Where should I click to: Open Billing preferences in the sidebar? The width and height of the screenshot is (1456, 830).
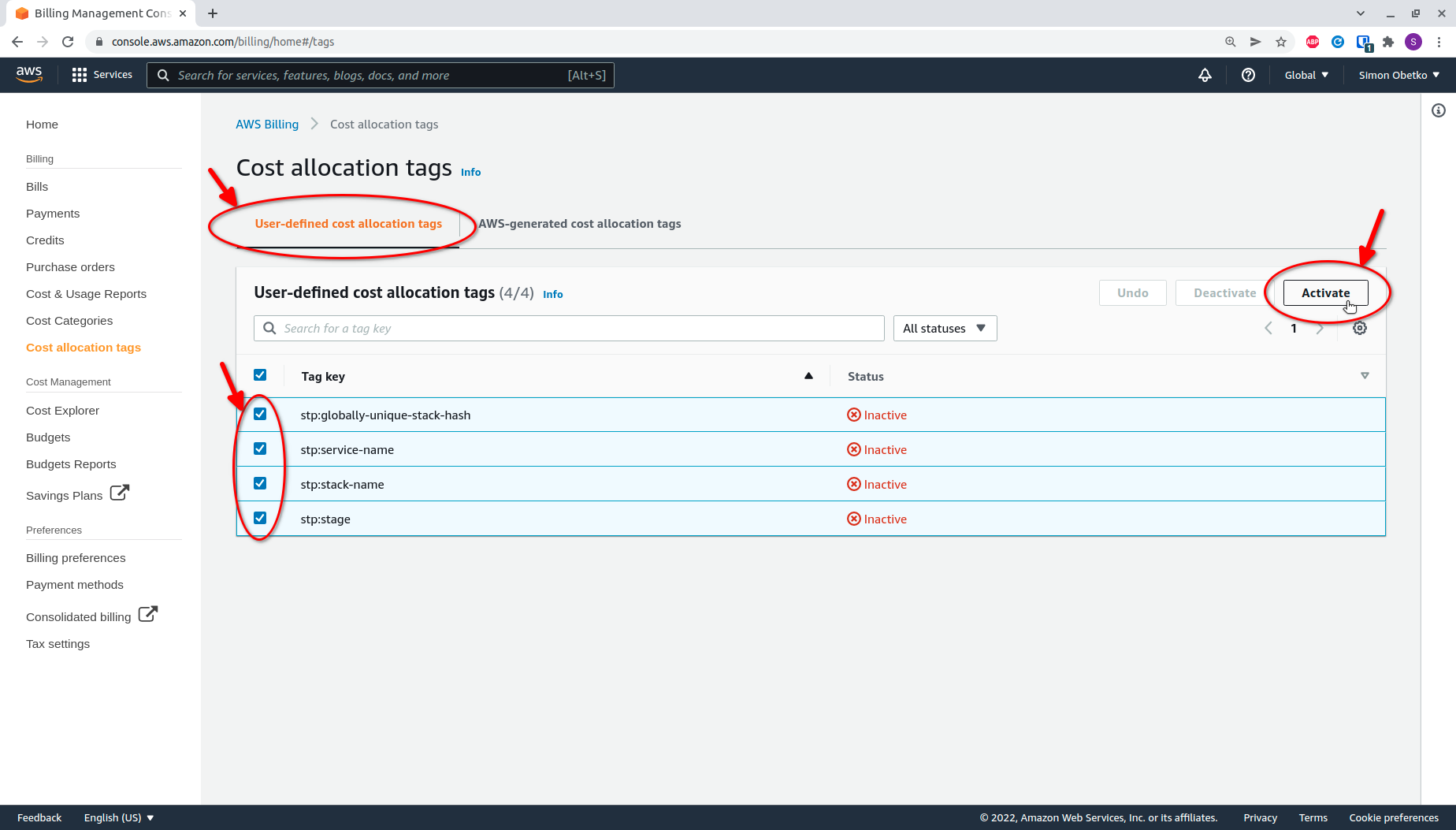(x=76, y=558)
